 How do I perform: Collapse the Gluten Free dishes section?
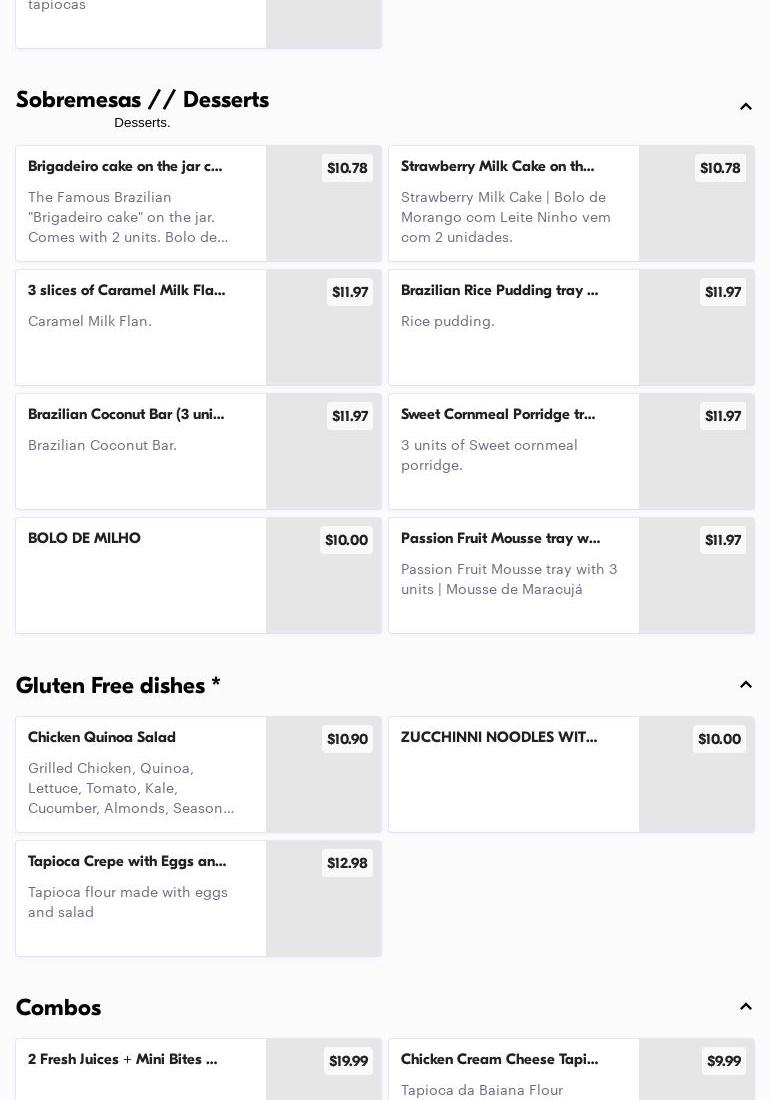pyautogui.click(x=745, y=685)
